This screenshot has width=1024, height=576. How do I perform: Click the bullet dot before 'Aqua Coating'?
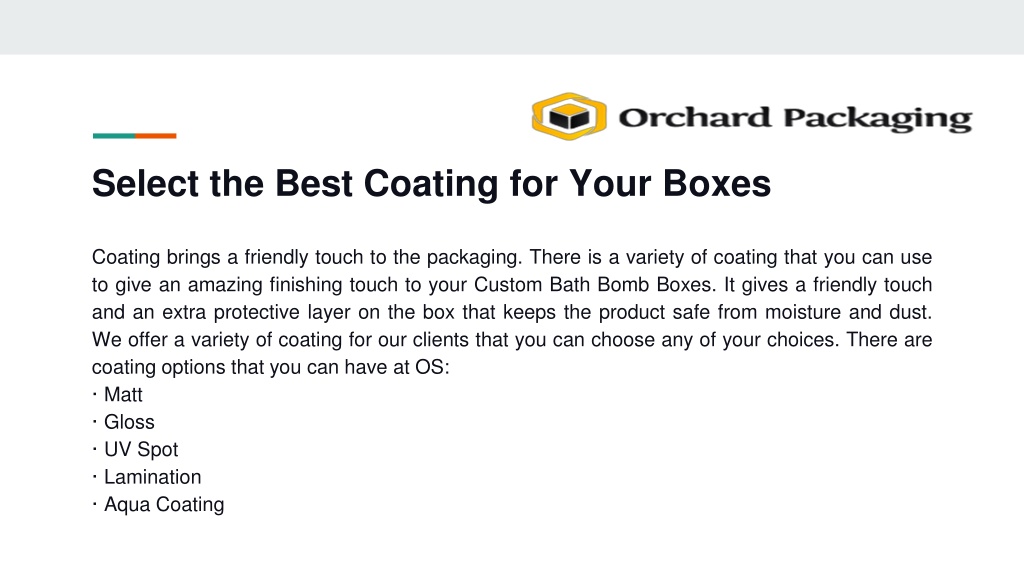click(x=95, y=504)
